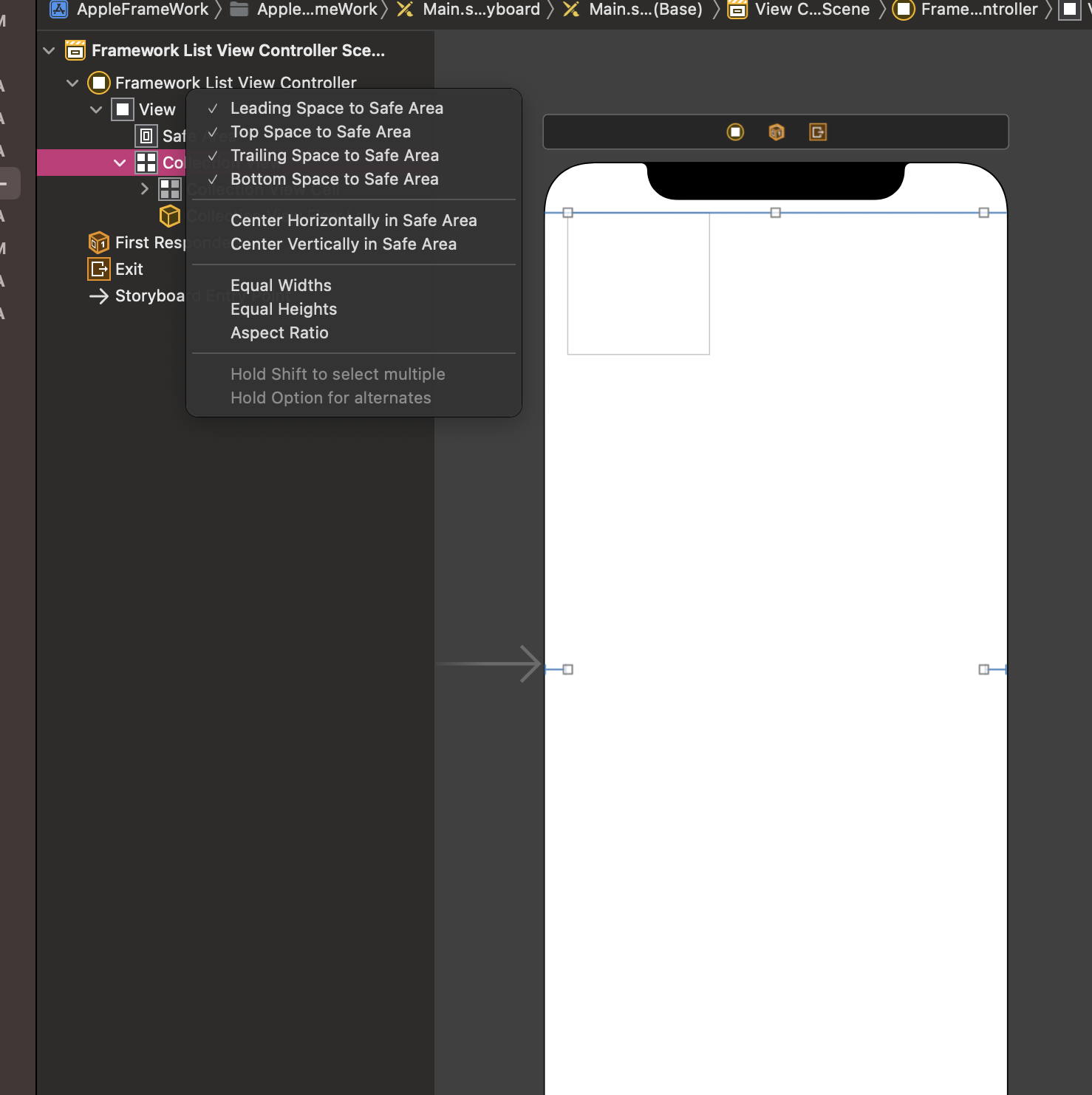
Task: Toggle Trailing Space to Safe Area constraint
Action: pyautogui.click(x=354, y=155)
